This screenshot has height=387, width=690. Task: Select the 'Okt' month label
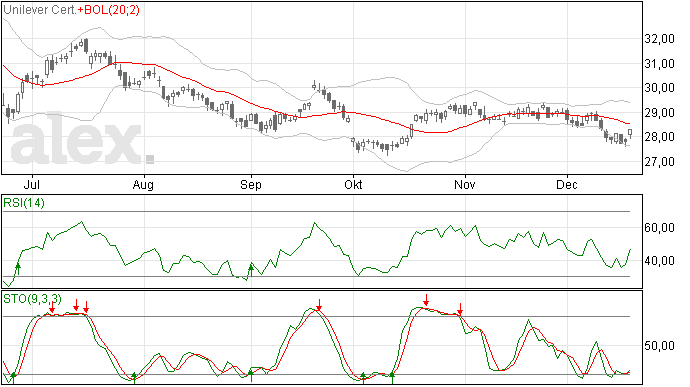click(353, 184)
